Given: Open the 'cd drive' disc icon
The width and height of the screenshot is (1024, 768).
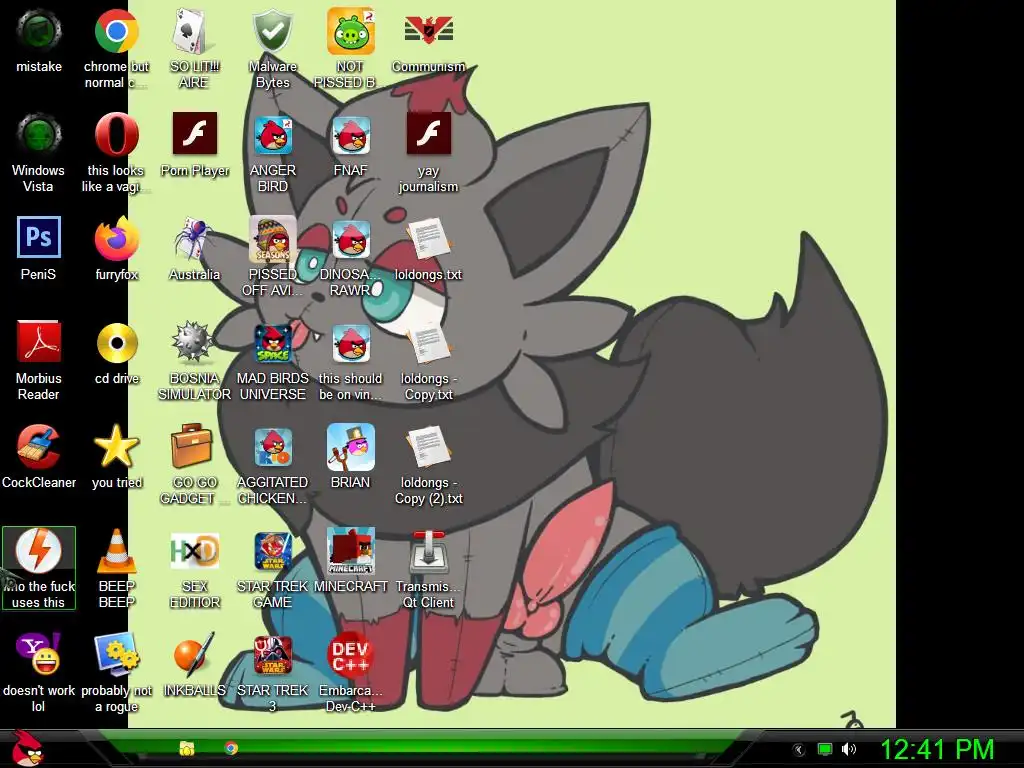Looking at the screenshot, I should click(116, 343).
